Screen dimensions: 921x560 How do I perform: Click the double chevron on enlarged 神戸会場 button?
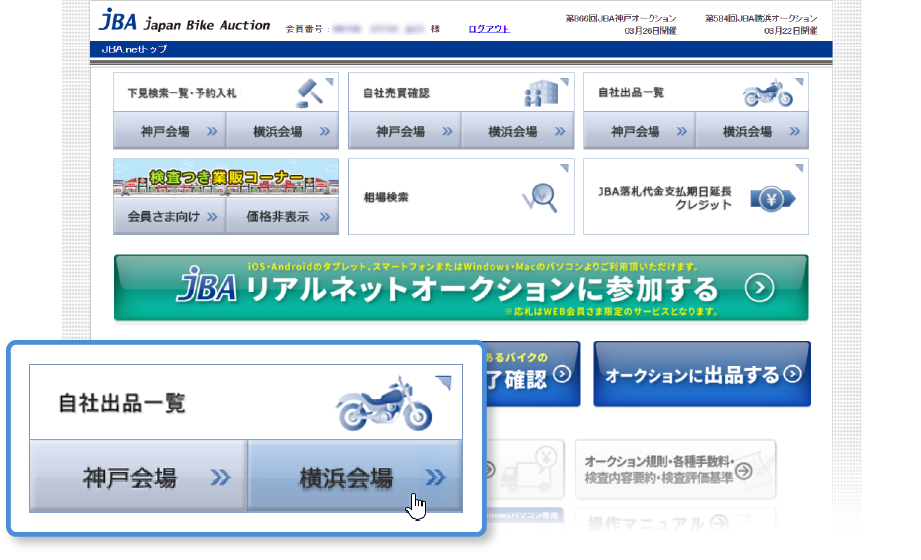[x=220, y=477]
